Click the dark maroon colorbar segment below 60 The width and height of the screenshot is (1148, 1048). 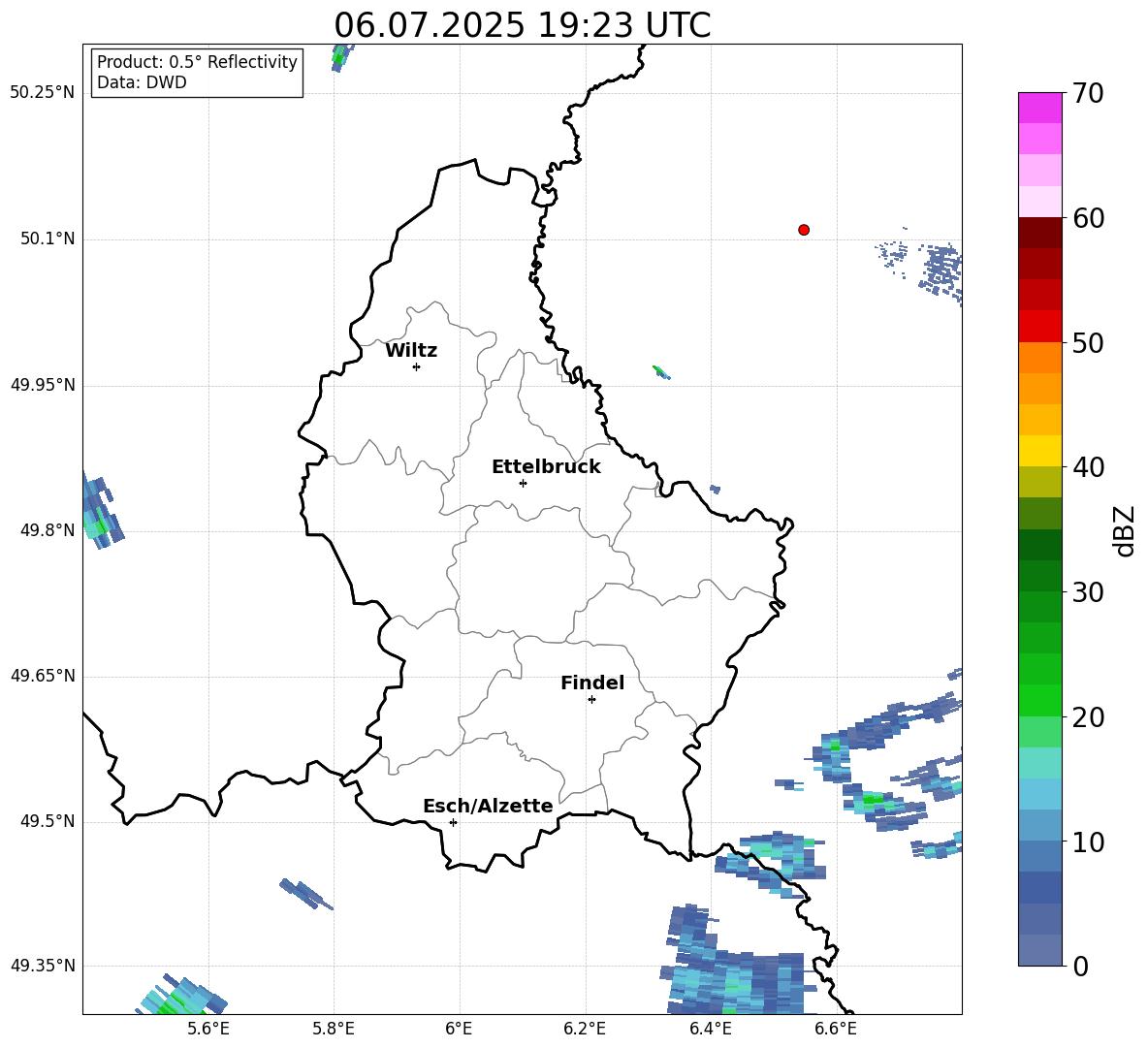1039,233
